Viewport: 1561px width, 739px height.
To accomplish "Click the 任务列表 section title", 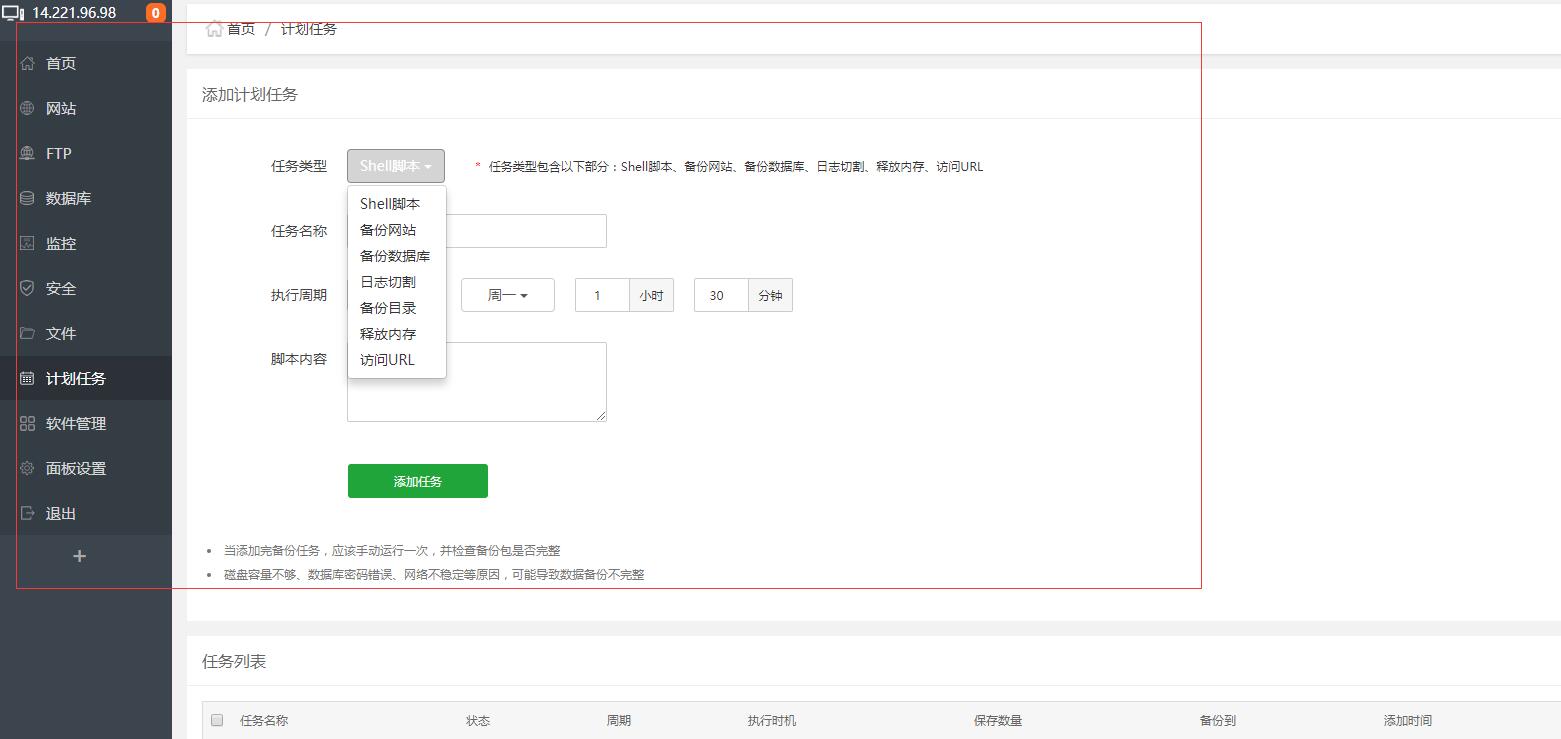I will point(234,661).
